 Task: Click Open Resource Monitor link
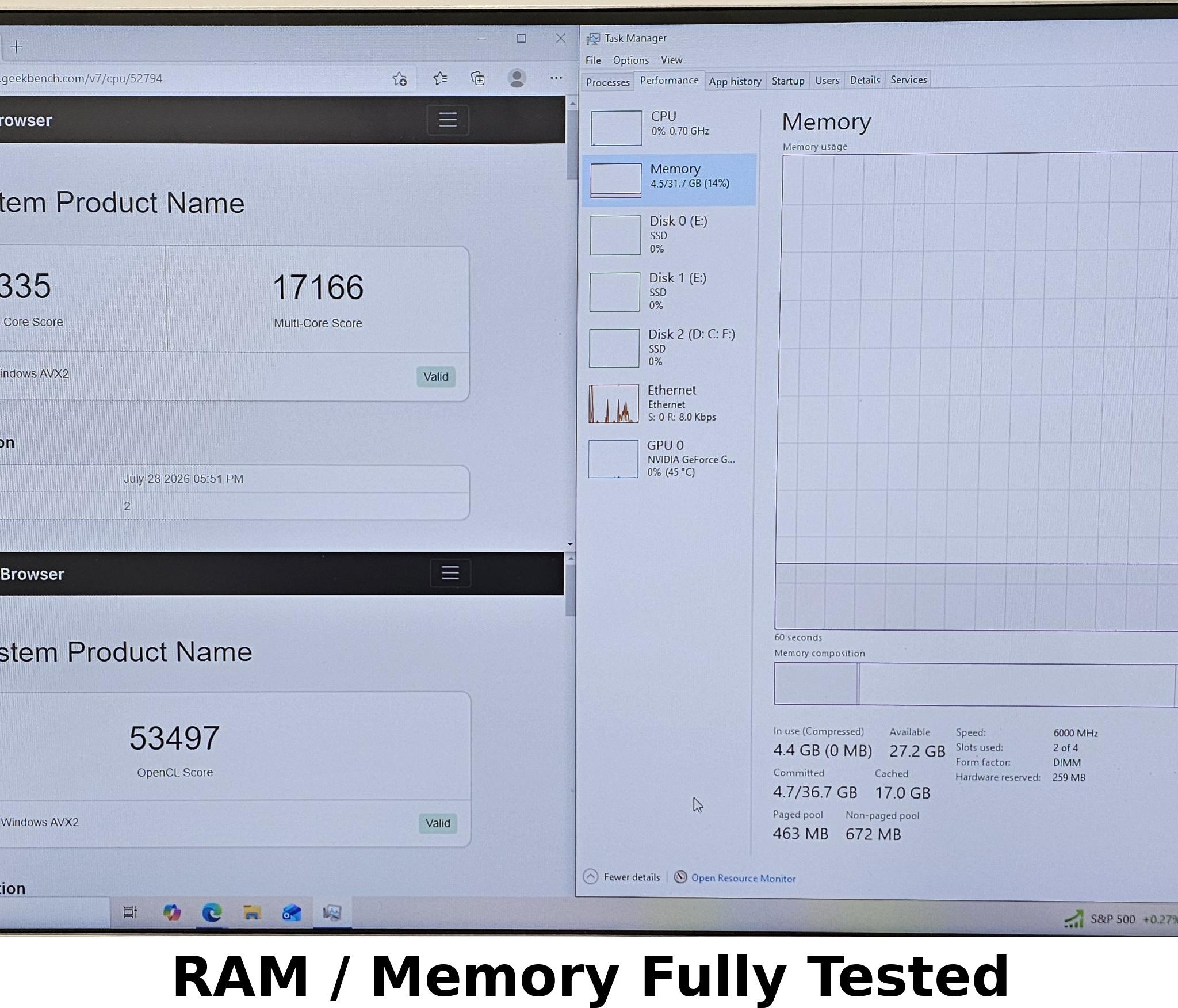pos(743,878)
